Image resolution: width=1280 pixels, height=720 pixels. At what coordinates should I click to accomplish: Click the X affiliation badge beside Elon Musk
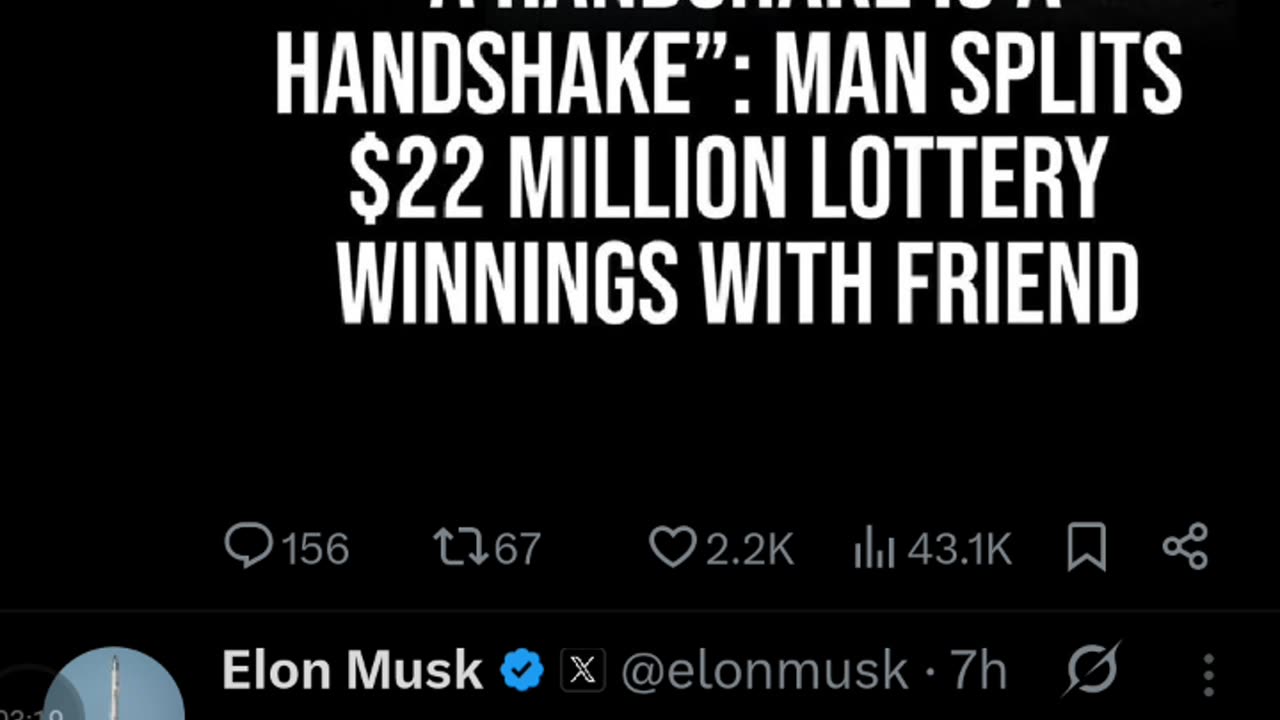[582, 671]
